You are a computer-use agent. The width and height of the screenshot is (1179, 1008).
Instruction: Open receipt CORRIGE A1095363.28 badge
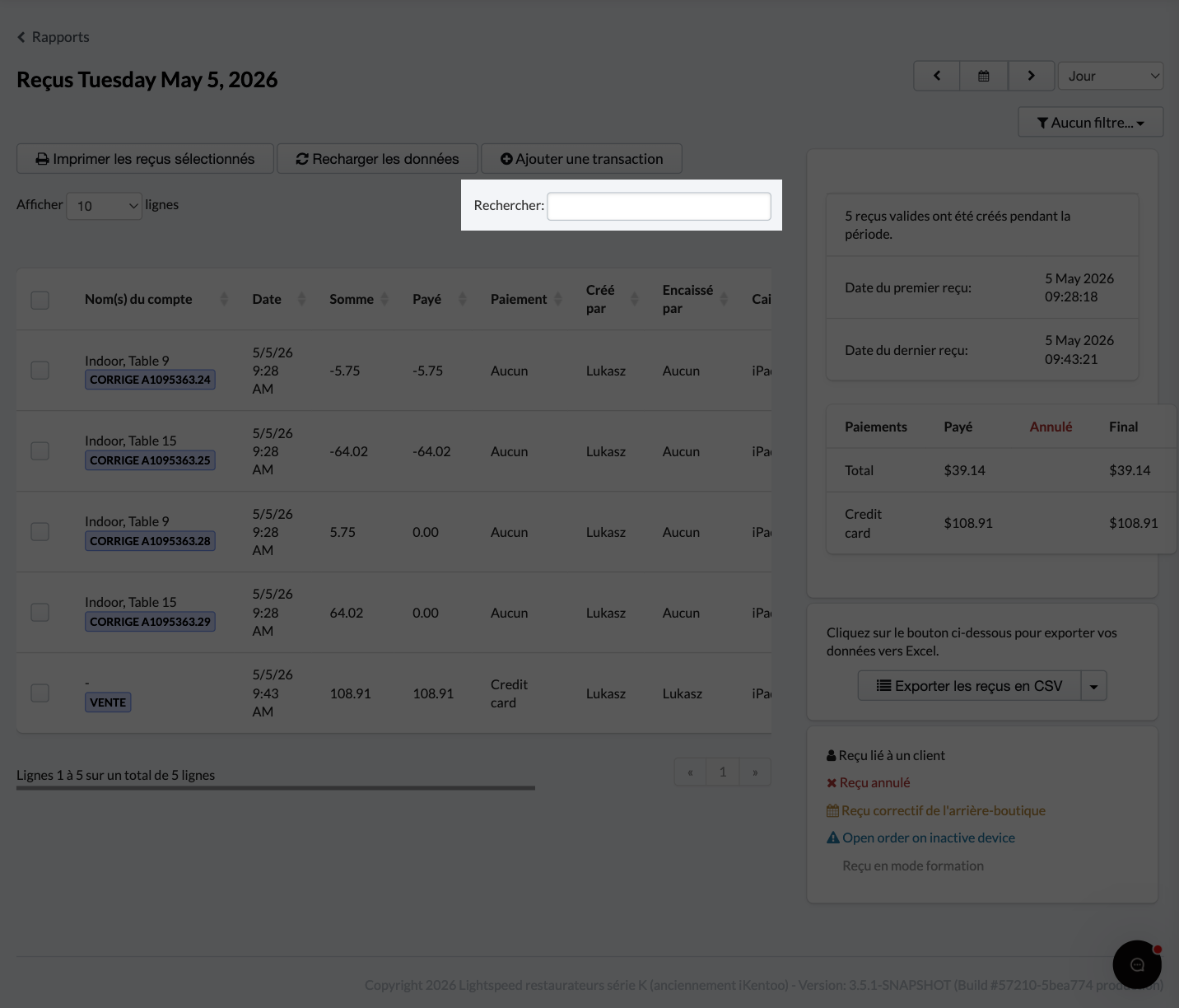coord(150,541)
